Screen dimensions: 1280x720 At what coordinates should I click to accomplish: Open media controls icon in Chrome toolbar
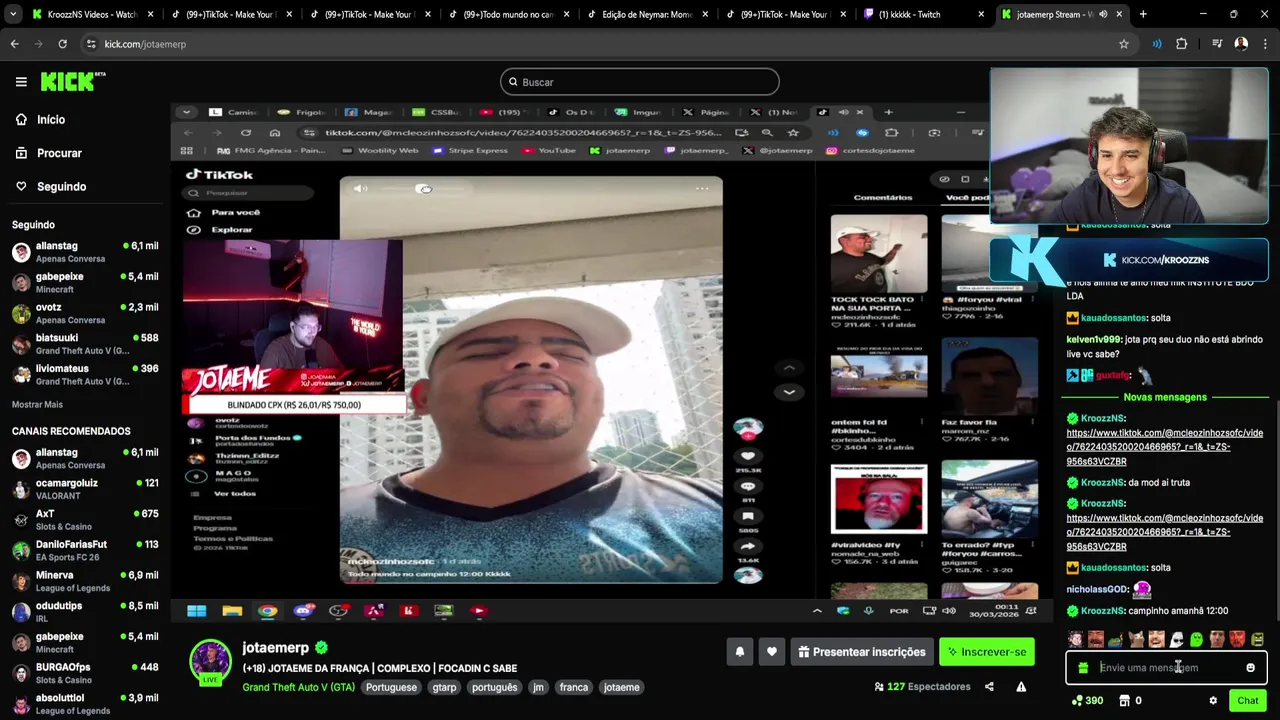pyautogui.click(x=1217, y=44)
